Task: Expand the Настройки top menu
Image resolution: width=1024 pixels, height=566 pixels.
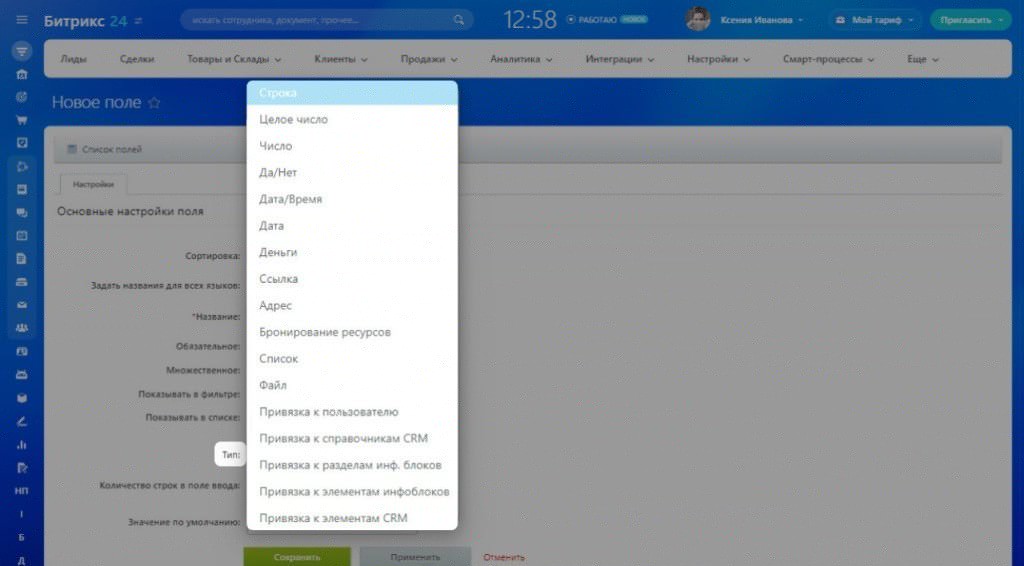Action: pos(718,59)
